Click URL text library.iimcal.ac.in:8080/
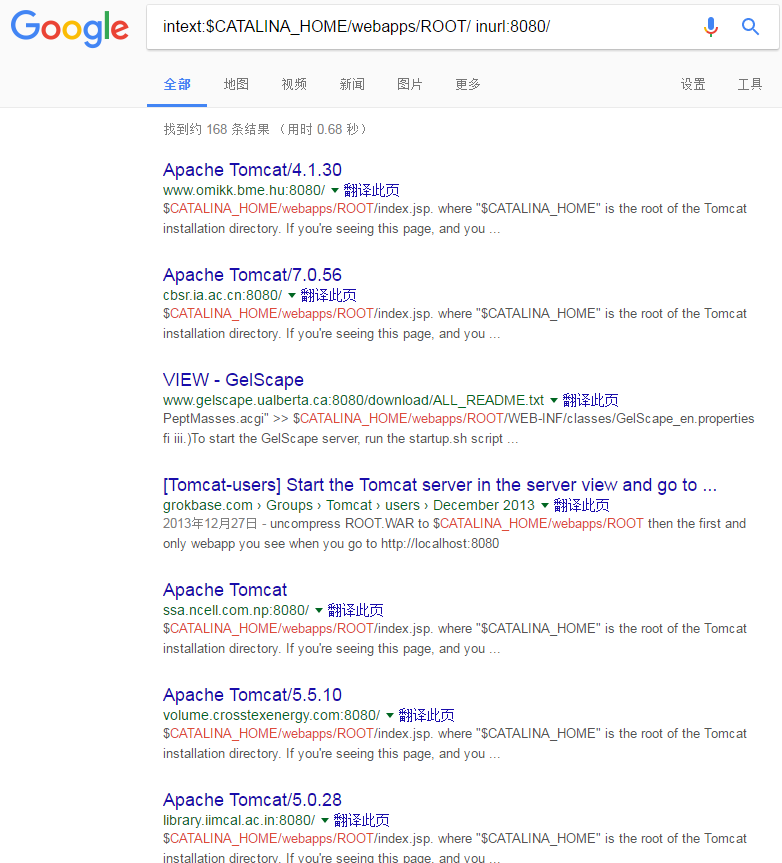782x863 pixels. point(239,821)
